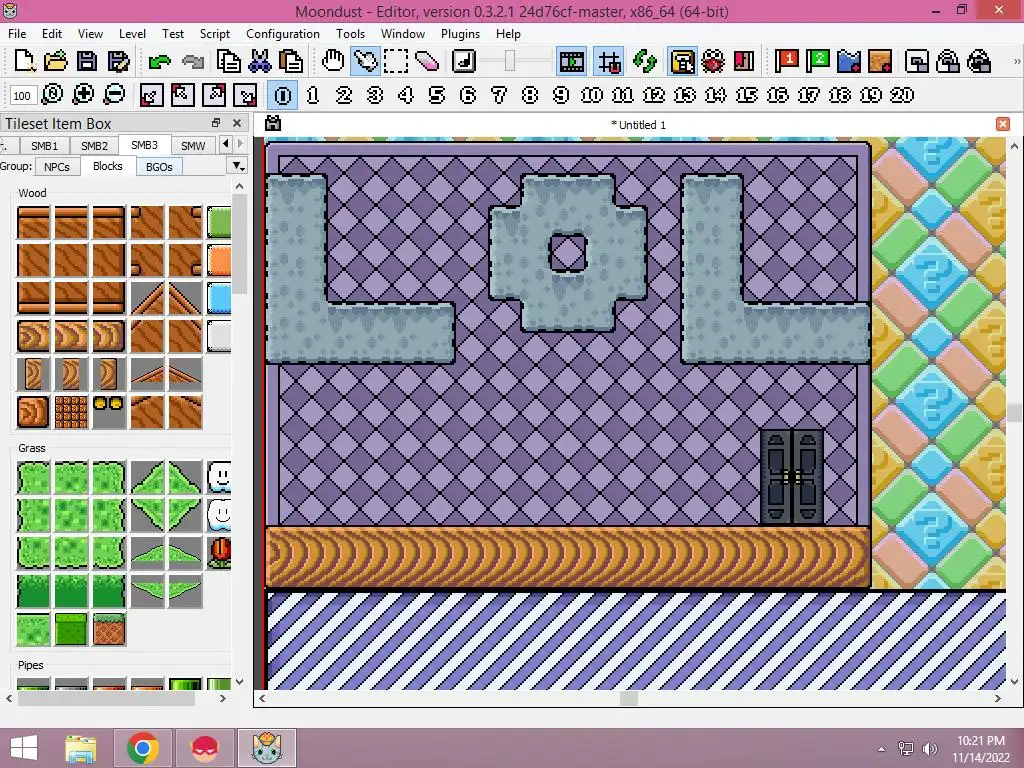Image resolution: width=1024 pixels, height=768 pixels.
Task: Save the level with the floppy disk icon
Action: 86,61
